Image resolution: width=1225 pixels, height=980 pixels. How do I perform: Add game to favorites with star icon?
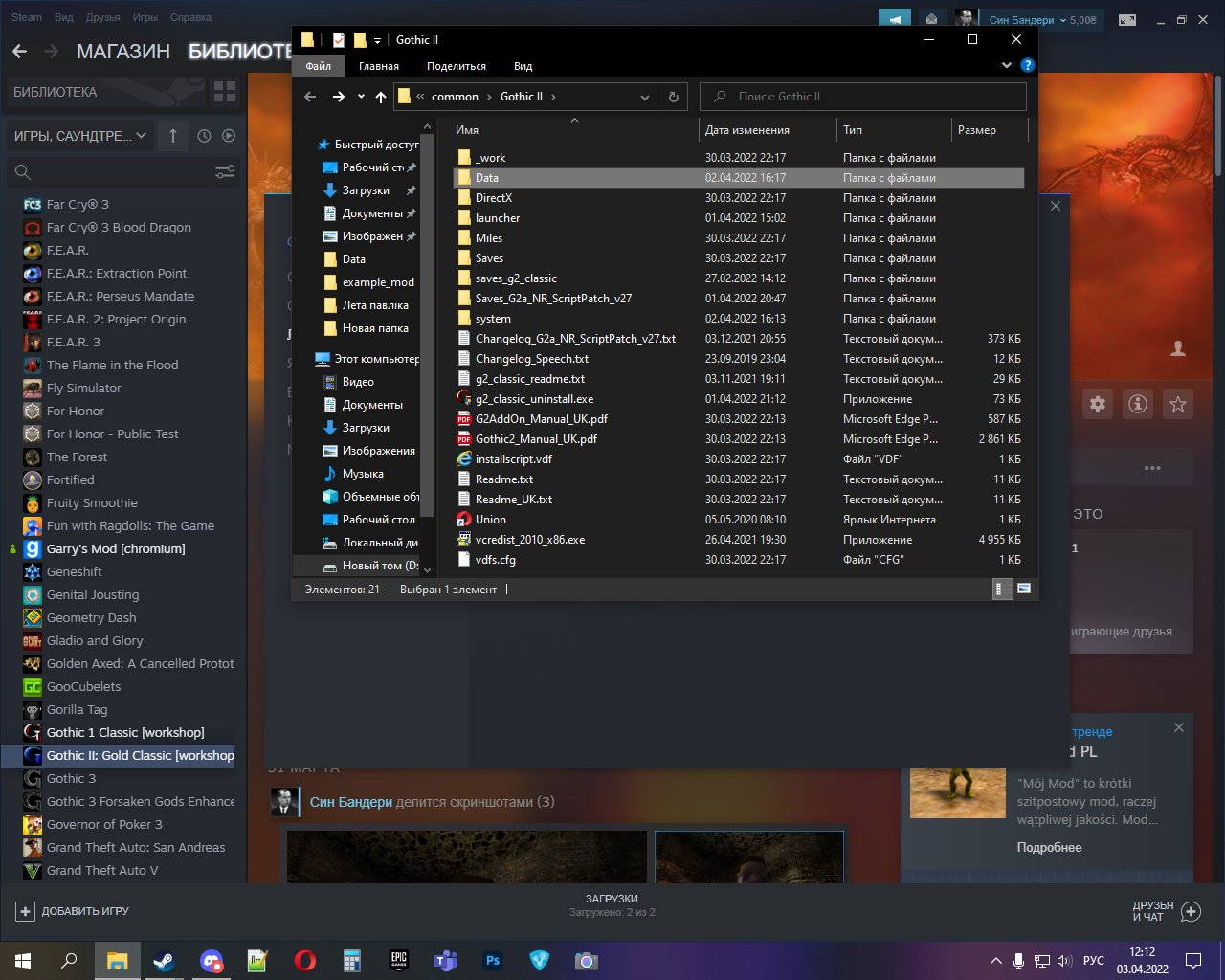pos(1178,404)
